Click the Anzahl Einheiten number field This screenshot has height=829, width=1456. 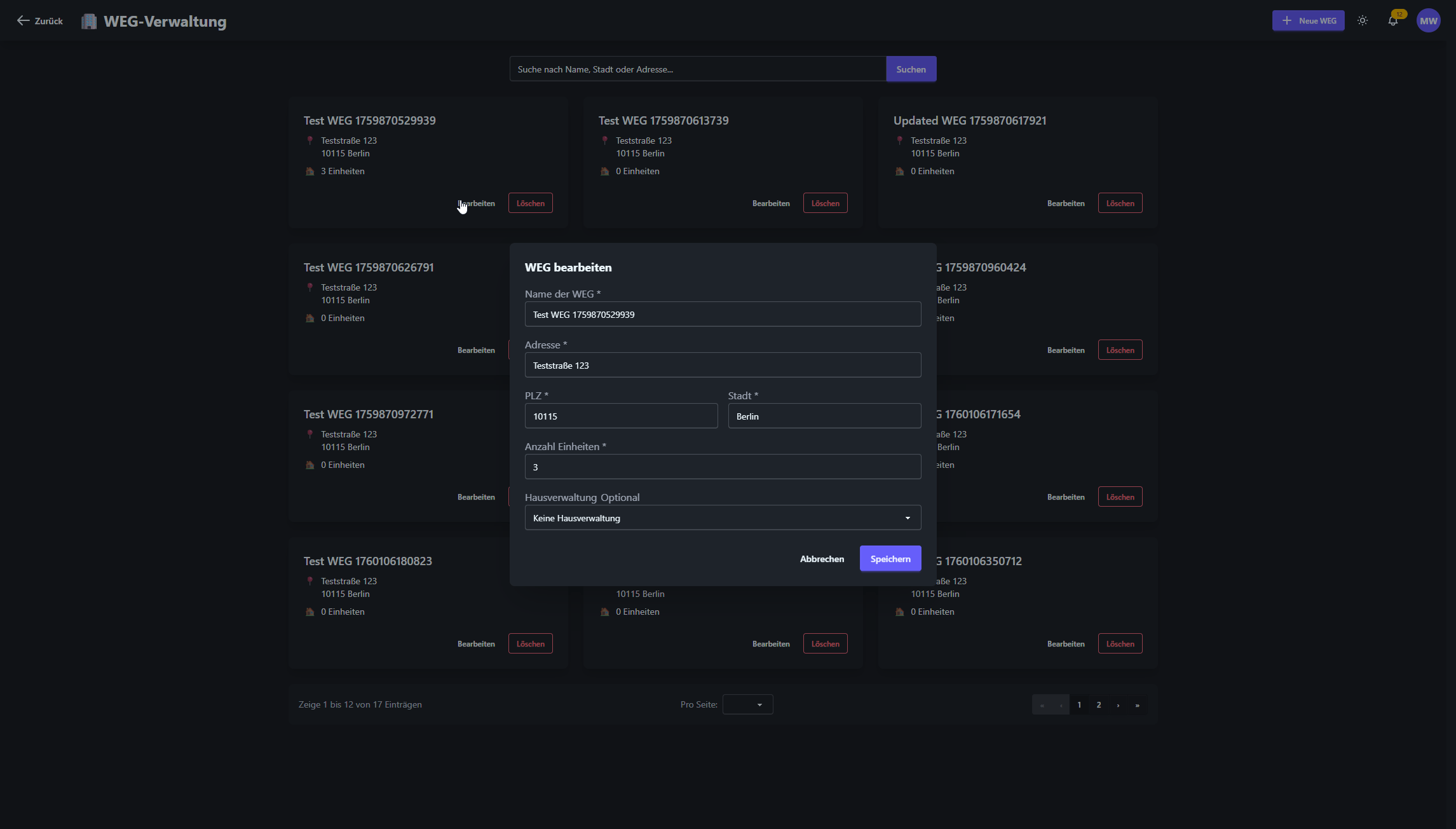coord(723,467)
